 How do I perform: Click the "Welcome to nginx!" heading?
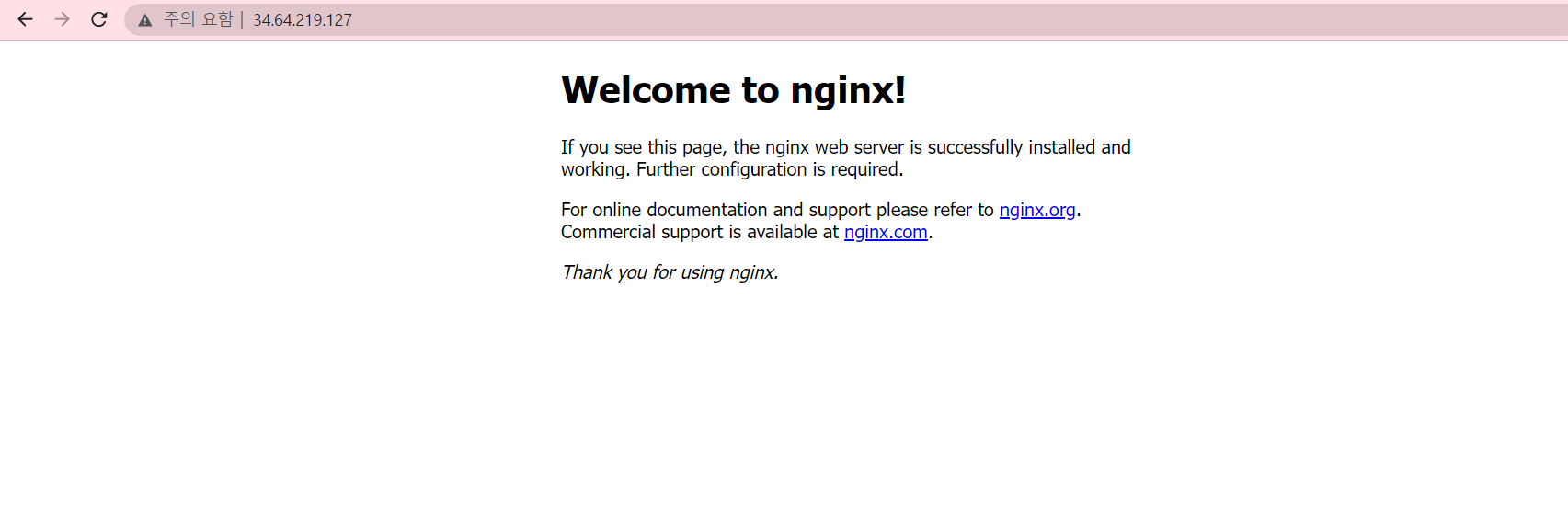point(734,90)
